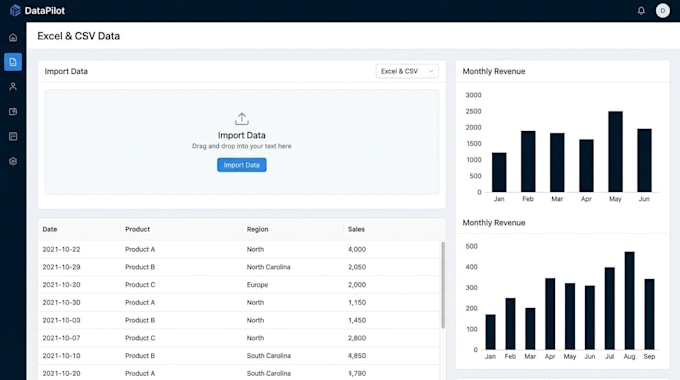Screen dimensions: 680x380
Task: Select the 2021-10-29 date cell
Action: pyautogui.click(x=61, y=267)
